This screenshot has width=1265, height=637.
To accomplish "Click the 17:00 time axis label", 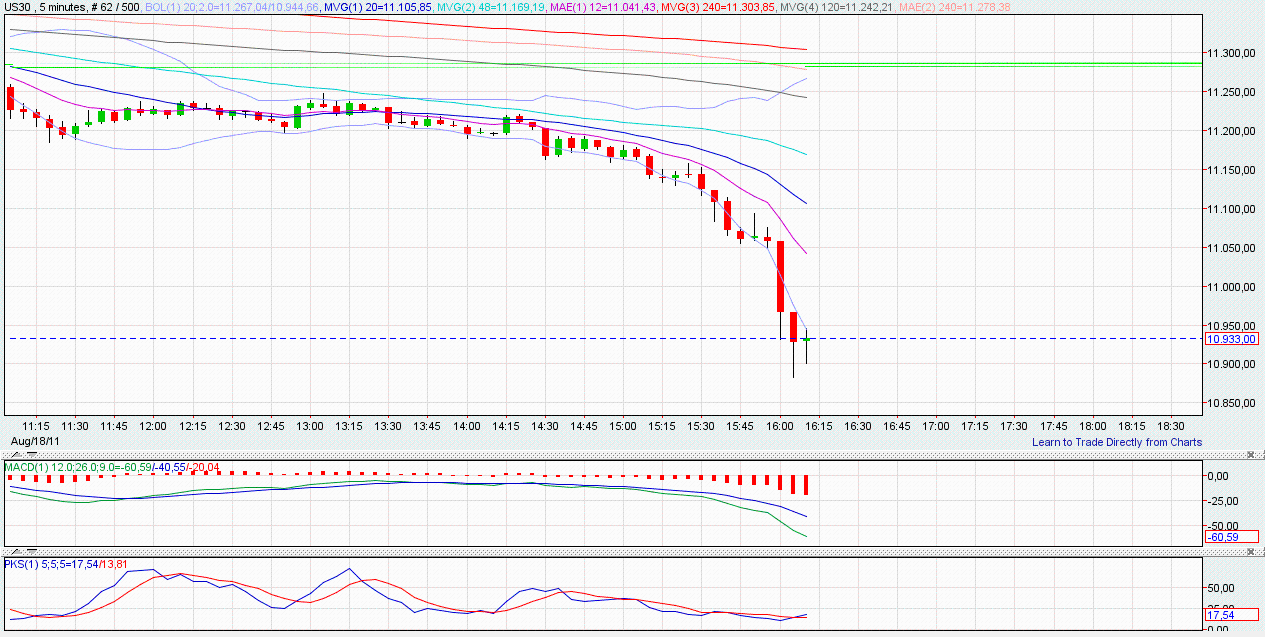I will pos(936,426).
